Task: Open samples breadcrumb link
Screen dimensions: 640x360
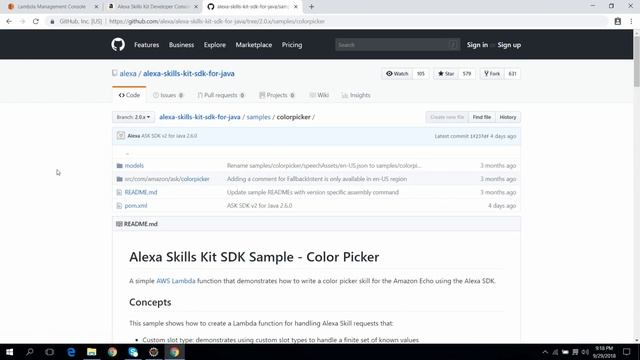Action: click(x=258, y=117)
